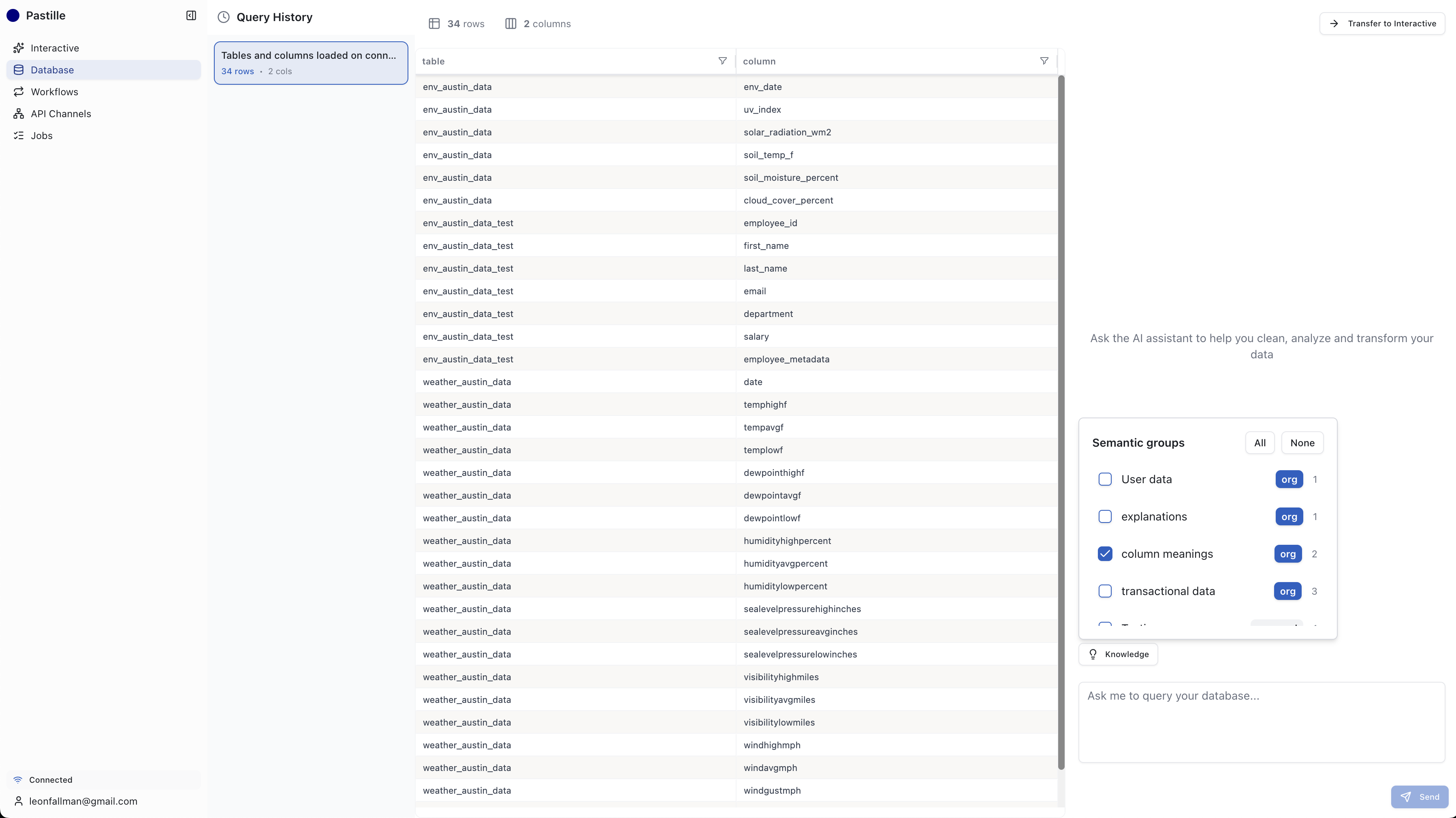Select the 'Tables and columns loaded' history entry
The width and height of the screenshot is (1456, 818).
pos(310,63)
